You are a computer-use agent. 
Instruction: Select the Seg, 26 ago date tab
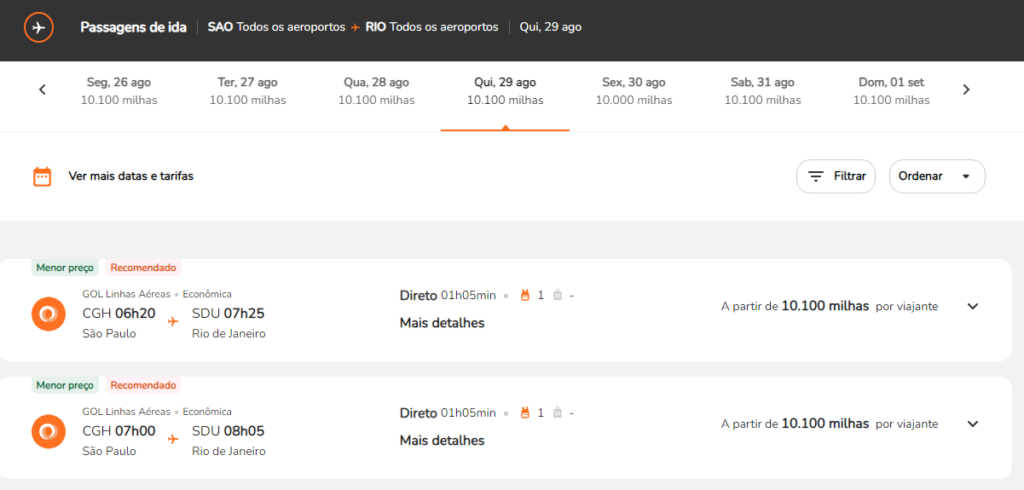coord(119,91)
